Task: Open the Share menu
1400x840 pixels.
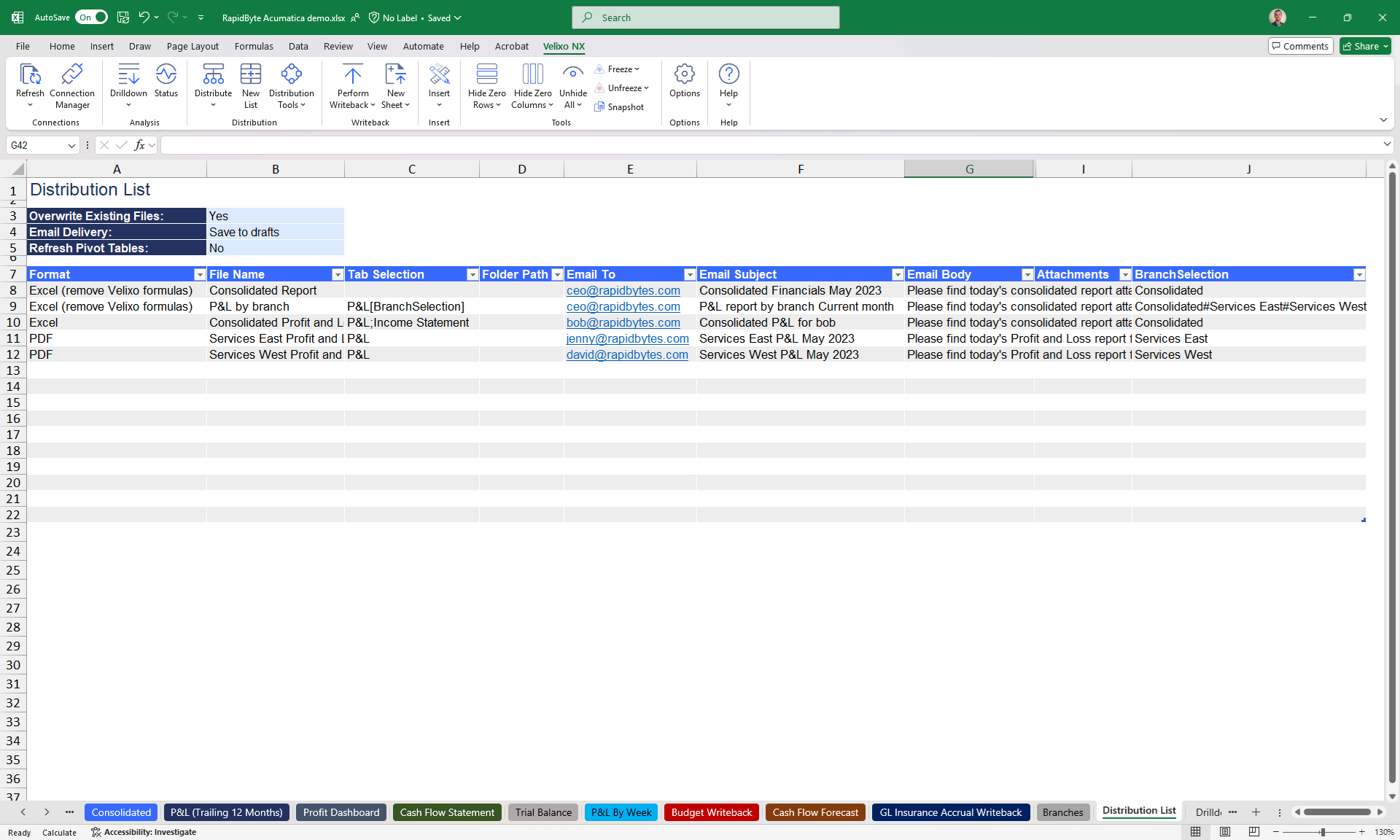Action: [1363, 46]
